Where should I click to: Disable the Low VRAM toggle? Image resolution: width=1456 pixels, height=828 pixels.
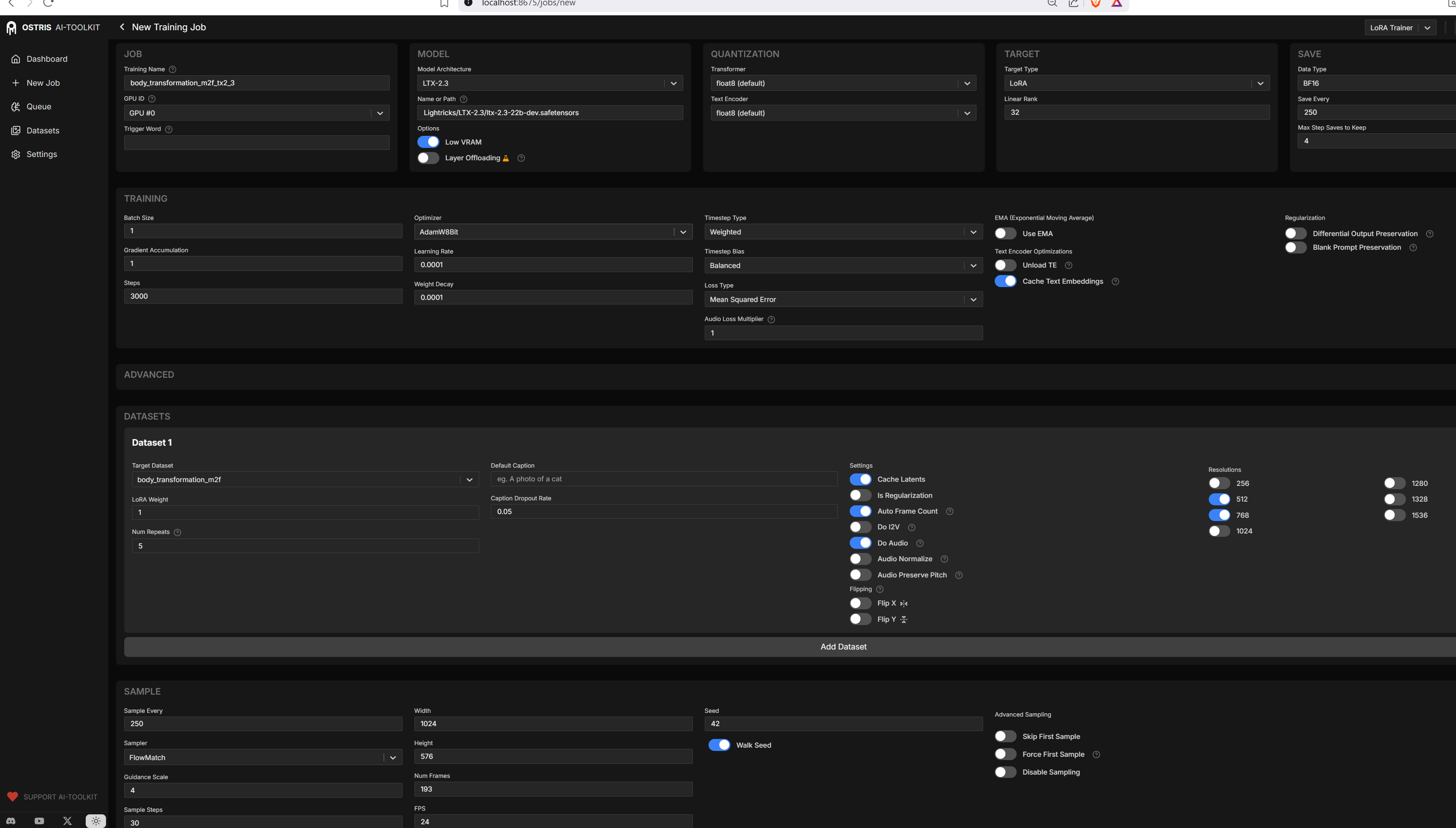pos(428,142)
